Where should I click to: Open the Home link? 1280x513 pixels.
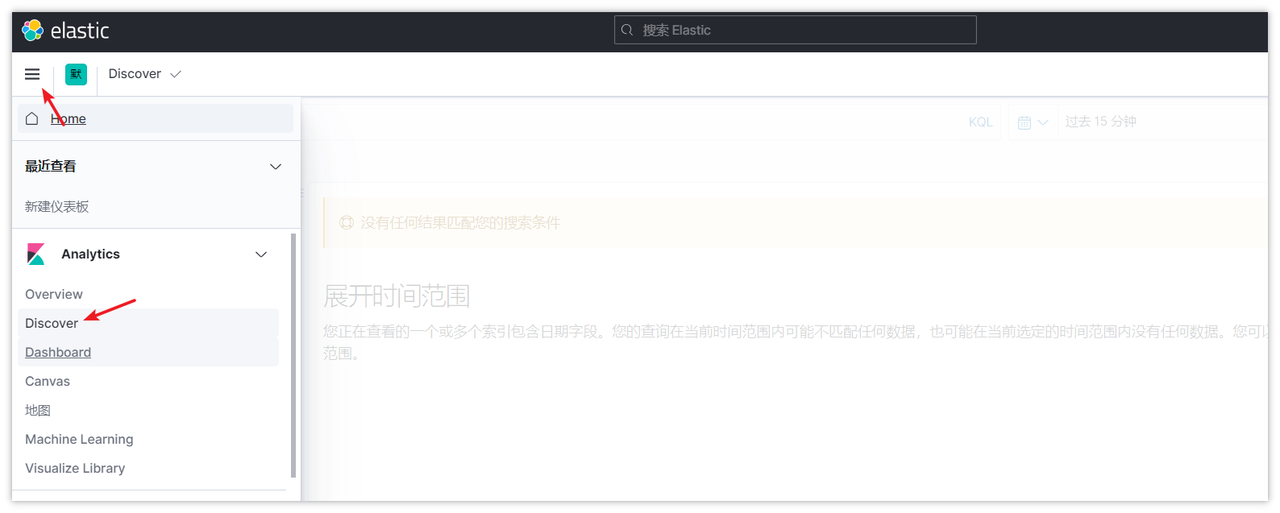68,118
